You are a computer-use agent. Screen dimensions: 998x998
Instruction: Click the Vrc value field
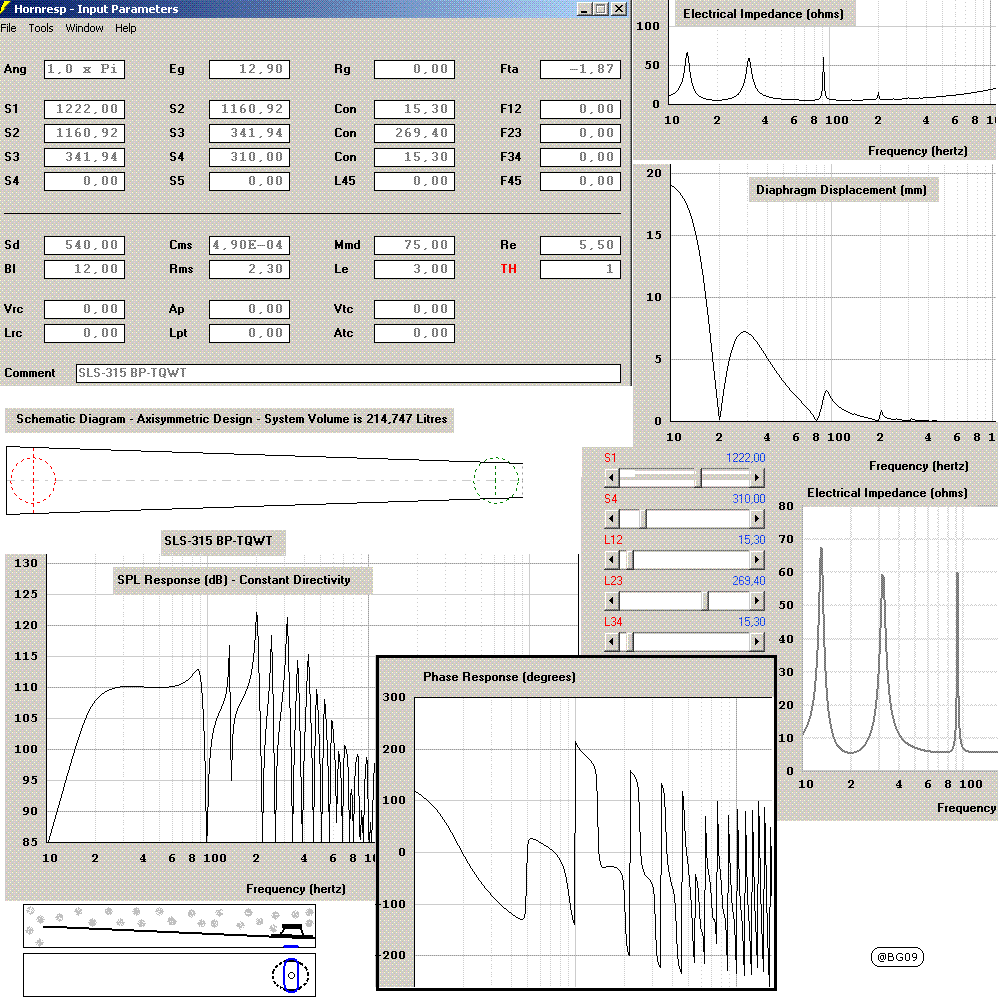[x=84, y=309]
